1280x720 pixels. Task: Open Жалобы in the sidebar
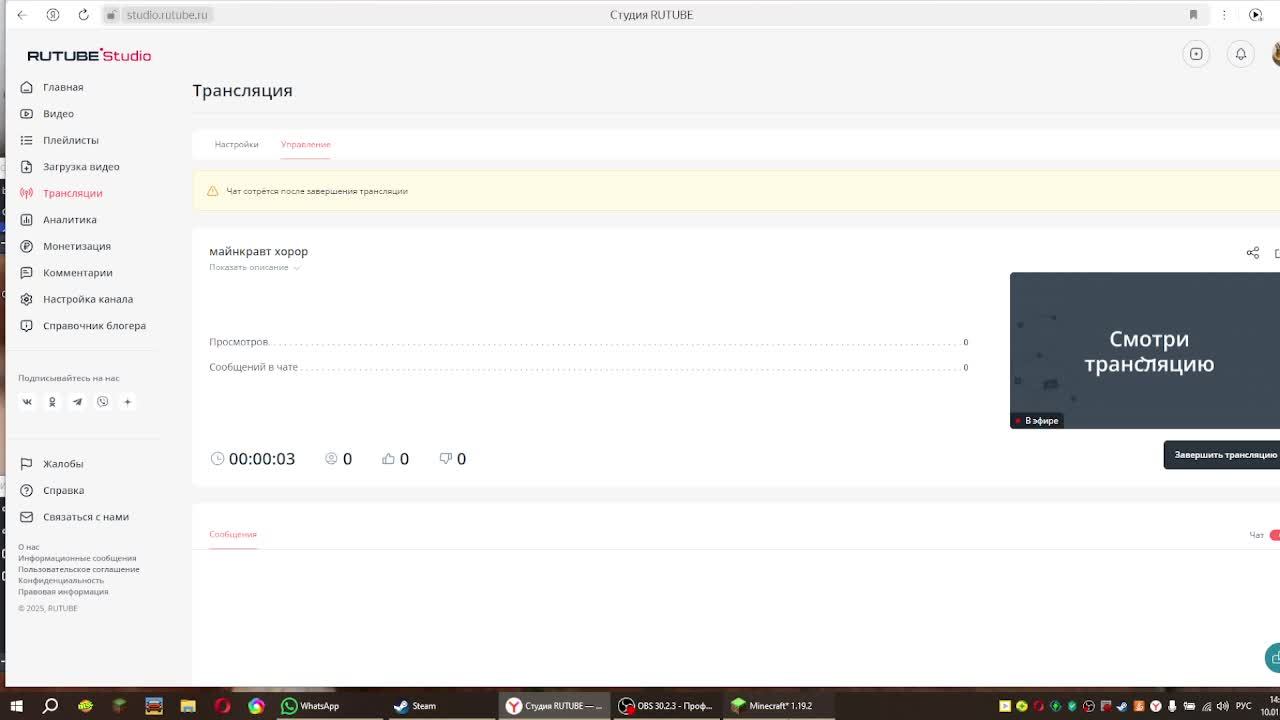click(63, 464)
